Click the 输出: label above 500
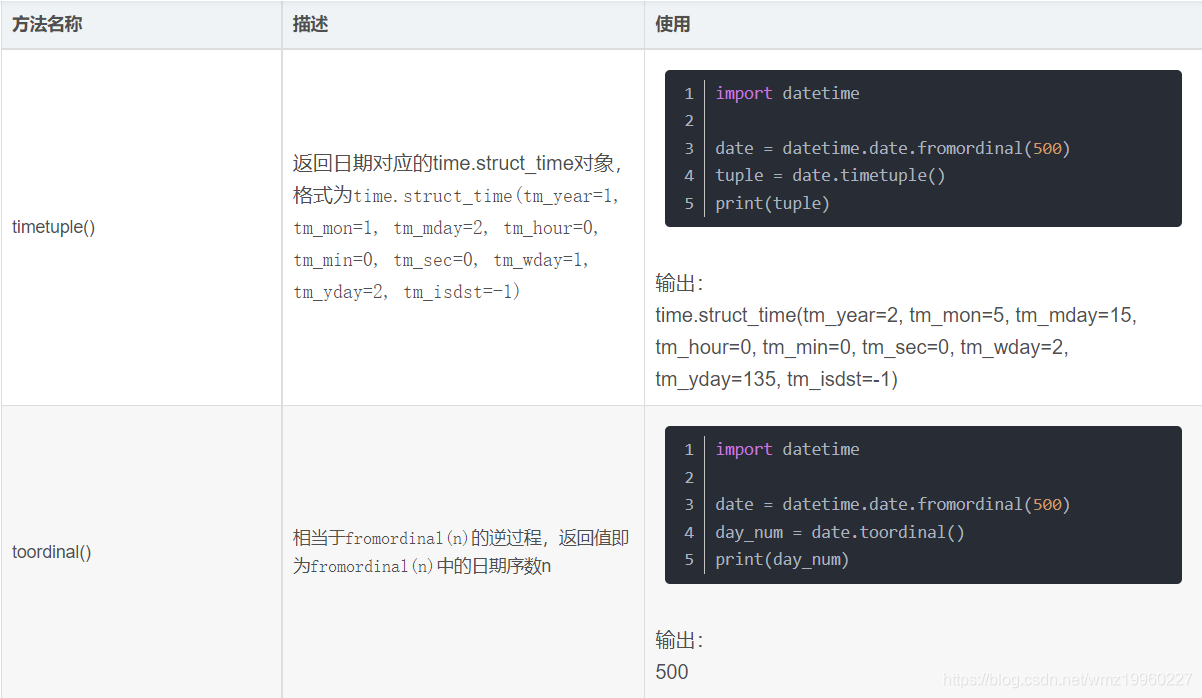Viewport: 1202px width, 698px height. [x=680, y=640]
